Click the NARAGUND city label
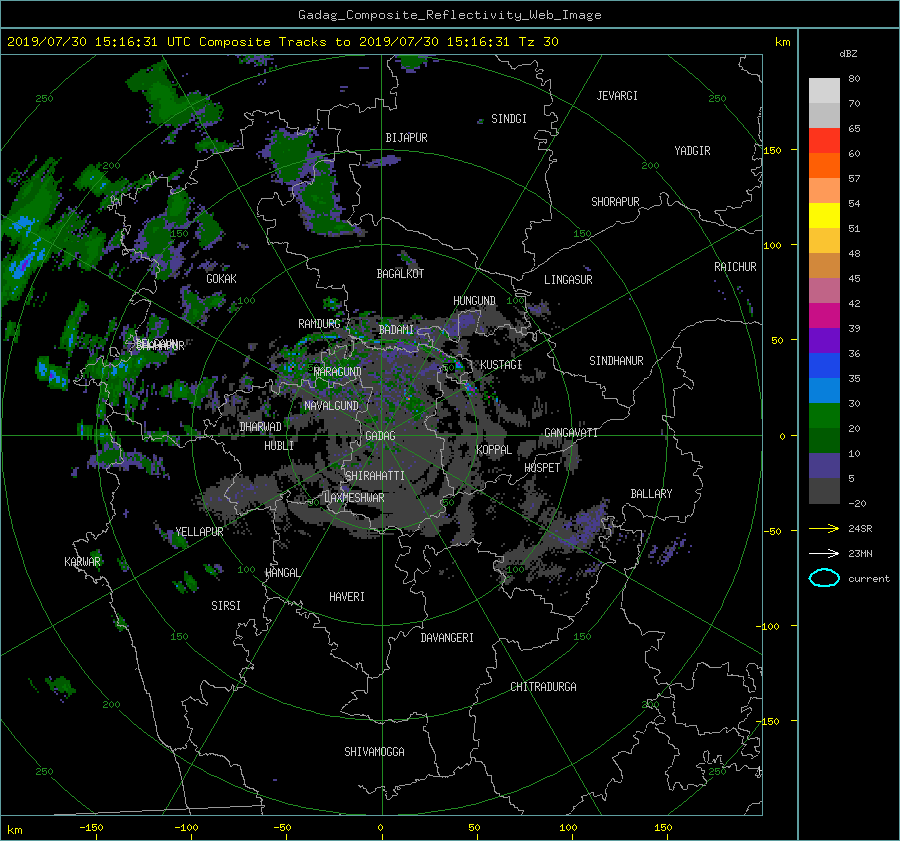Screen dimensions: 900x841 coord(338,372)
